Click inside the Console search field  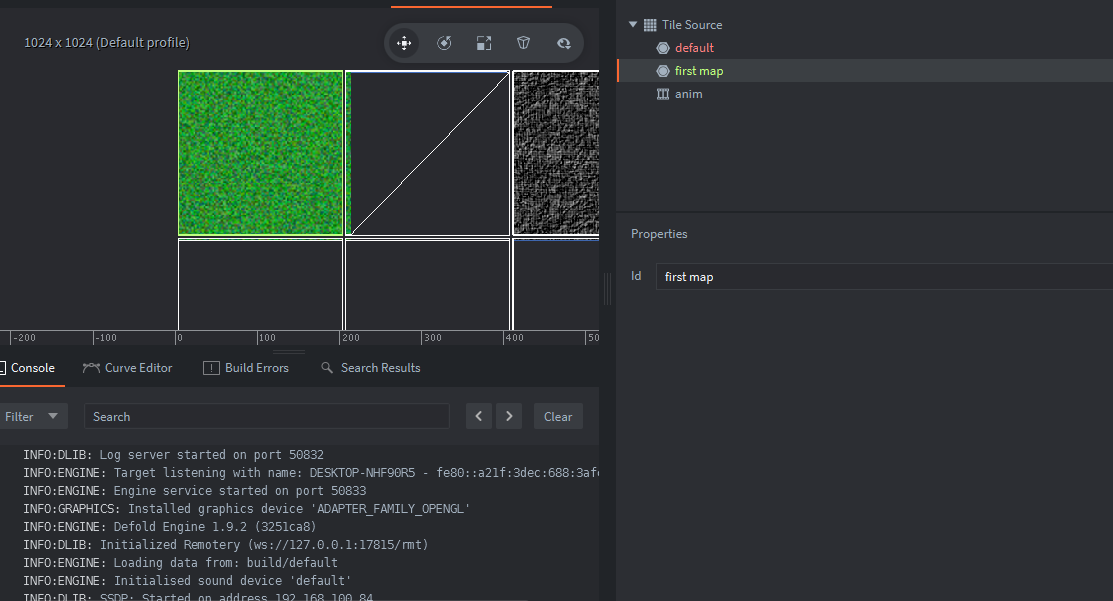point(266,416)
